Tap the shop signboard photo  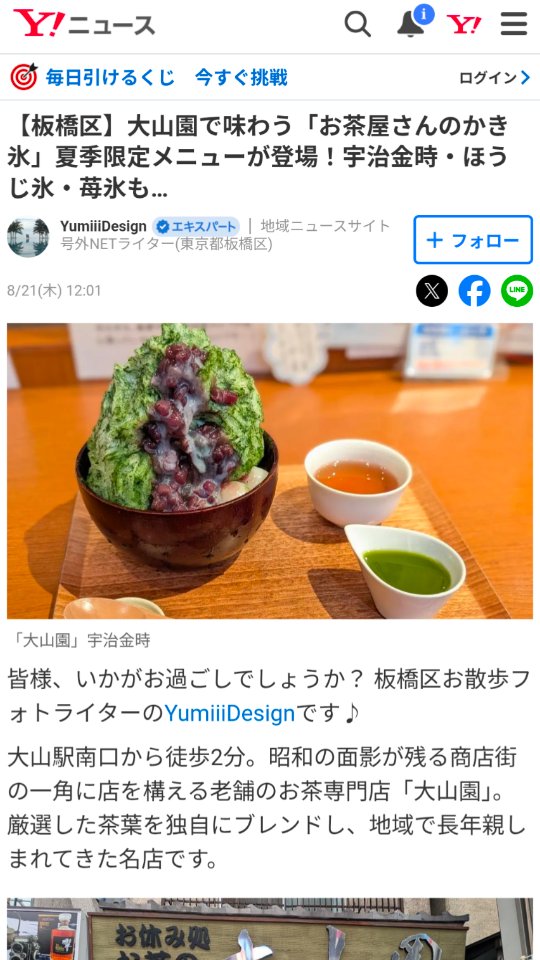[270, 929]
